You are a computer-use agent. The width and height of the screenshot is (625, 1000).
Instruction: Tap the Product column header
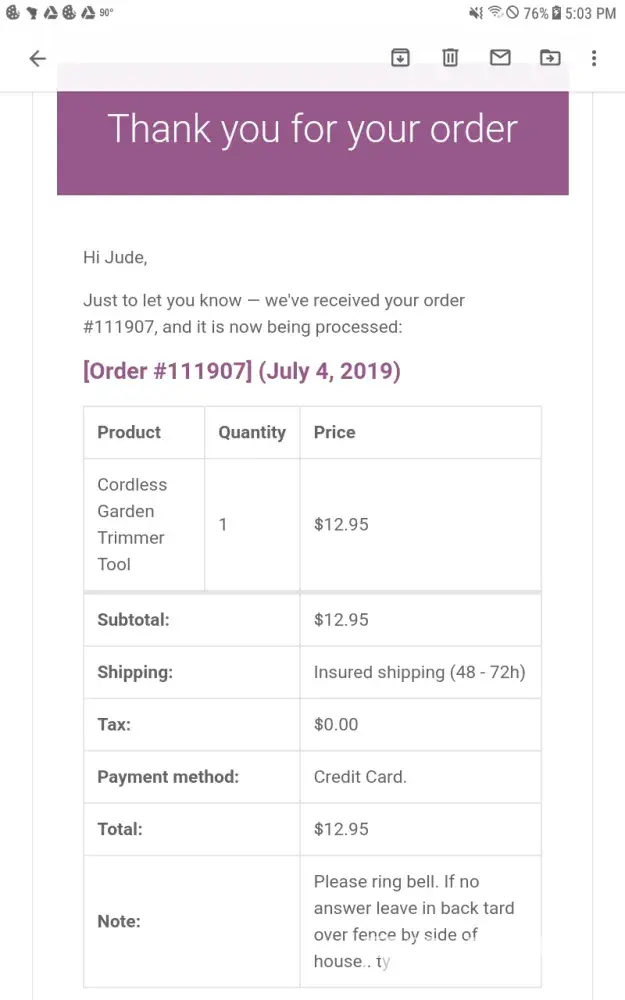click(129, 432)
